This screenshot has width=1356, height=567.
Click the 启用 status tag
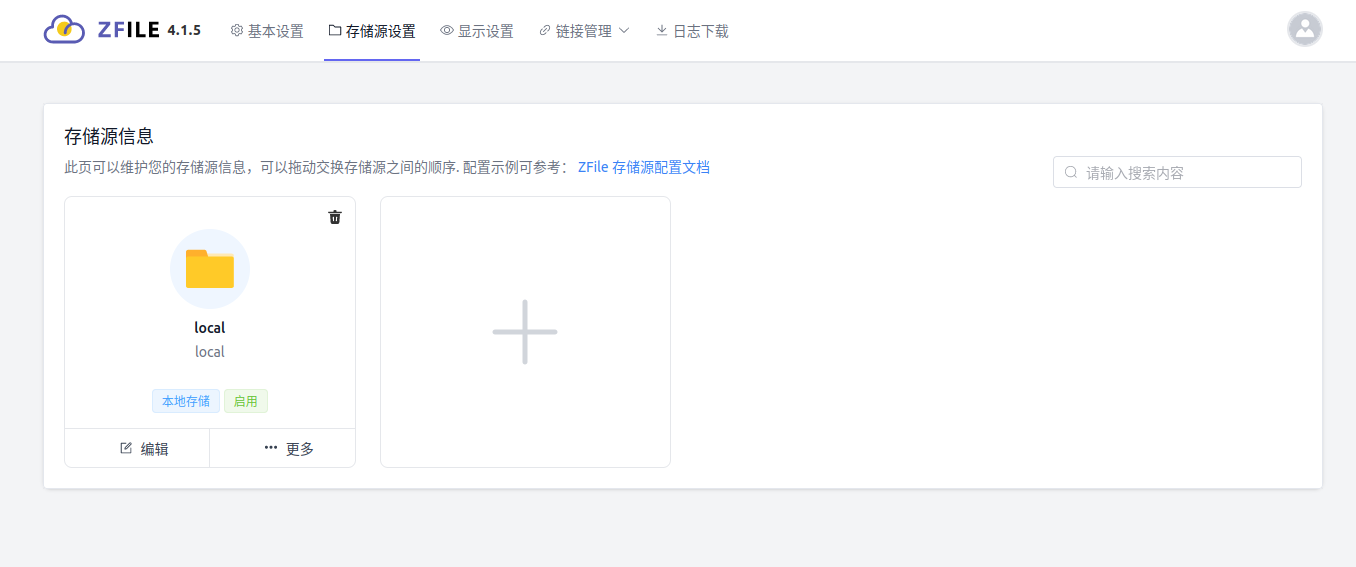(246, 401)
